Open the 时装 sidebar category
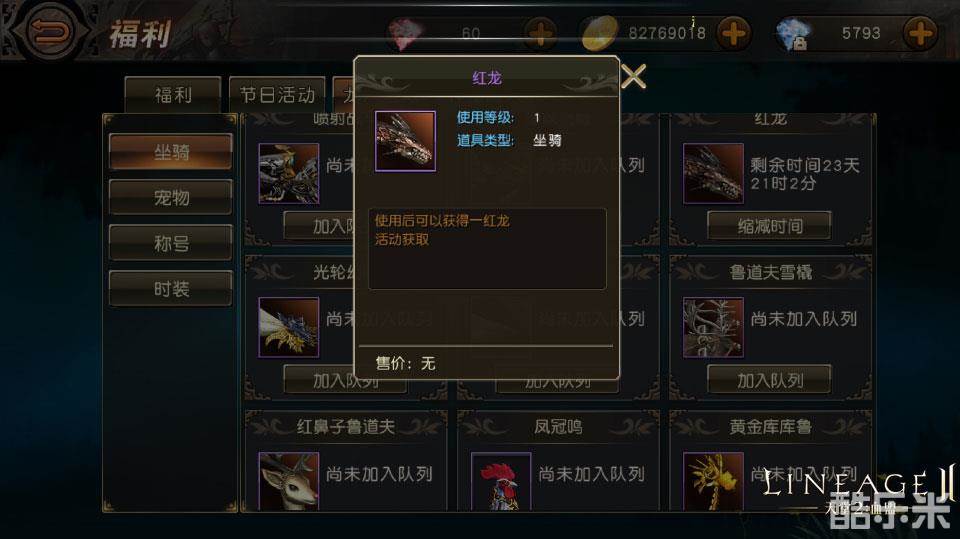The image size is (960, 539). [171, 288]
